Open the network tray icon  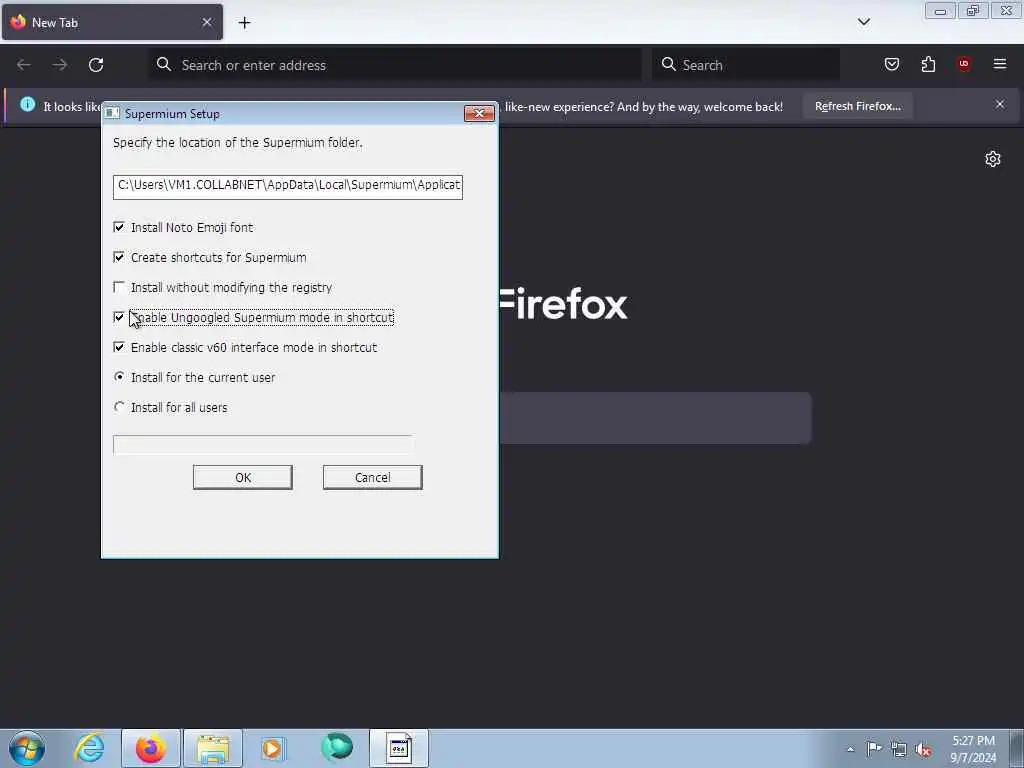click(899, 749)
